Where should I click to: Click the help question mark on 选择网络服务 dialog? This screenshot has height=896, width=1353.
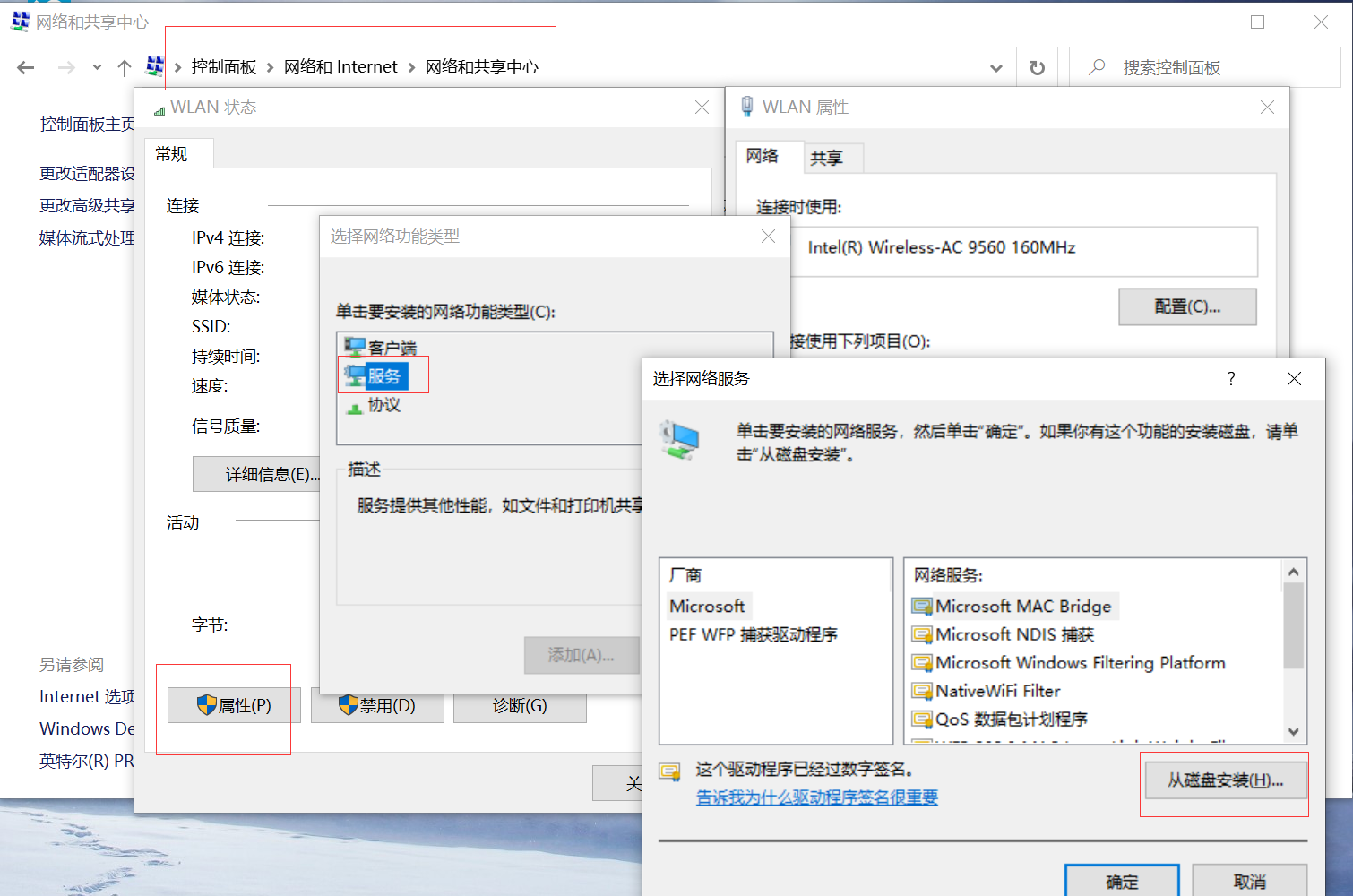1230,378
